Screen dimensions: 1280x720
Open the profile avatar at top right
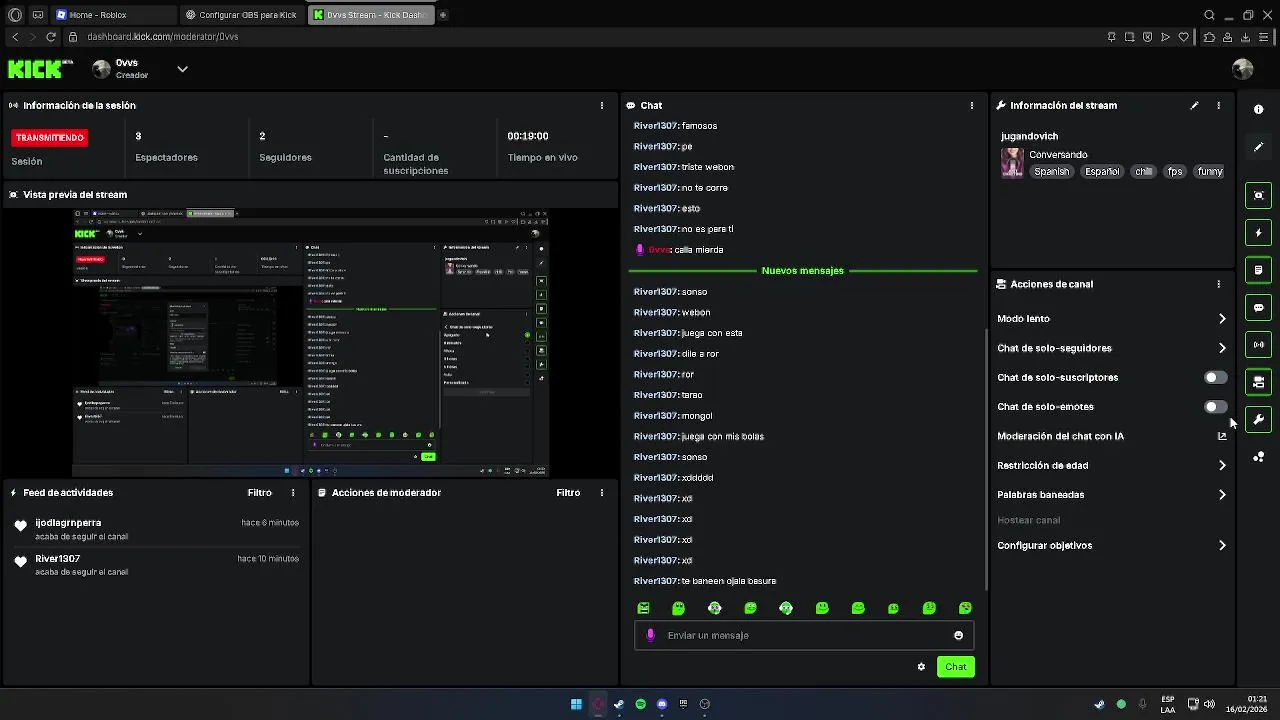(1243, 69)
